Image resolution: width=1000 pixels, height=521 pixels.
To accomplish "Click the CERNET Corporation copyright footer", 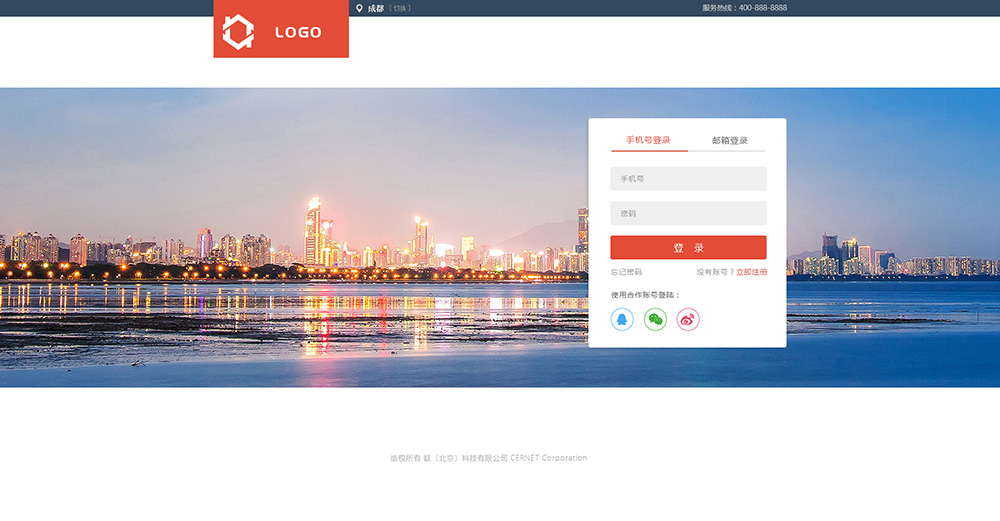I will point(488,458).
